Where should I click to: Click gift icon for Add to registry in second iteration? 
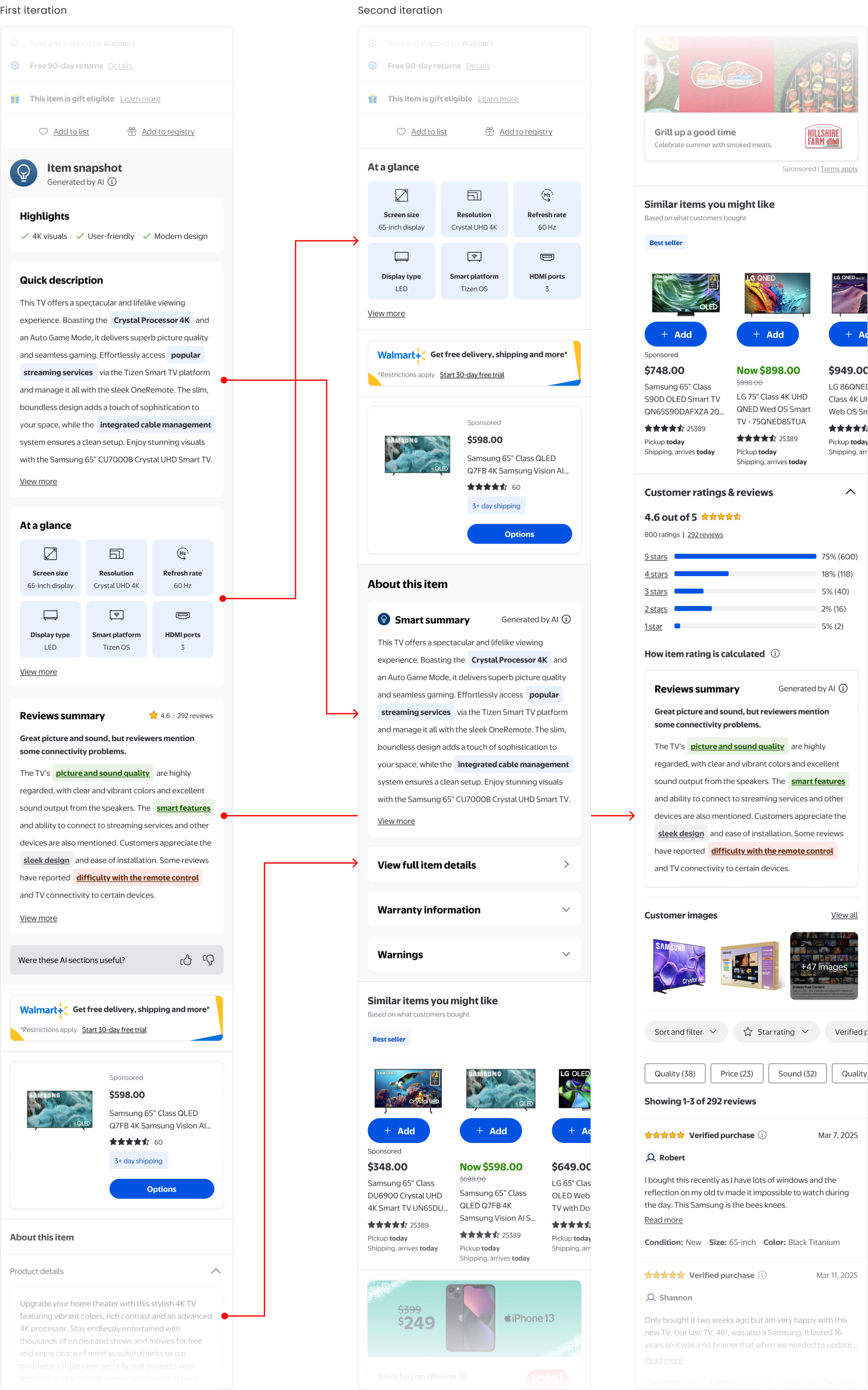pos(490,131)
